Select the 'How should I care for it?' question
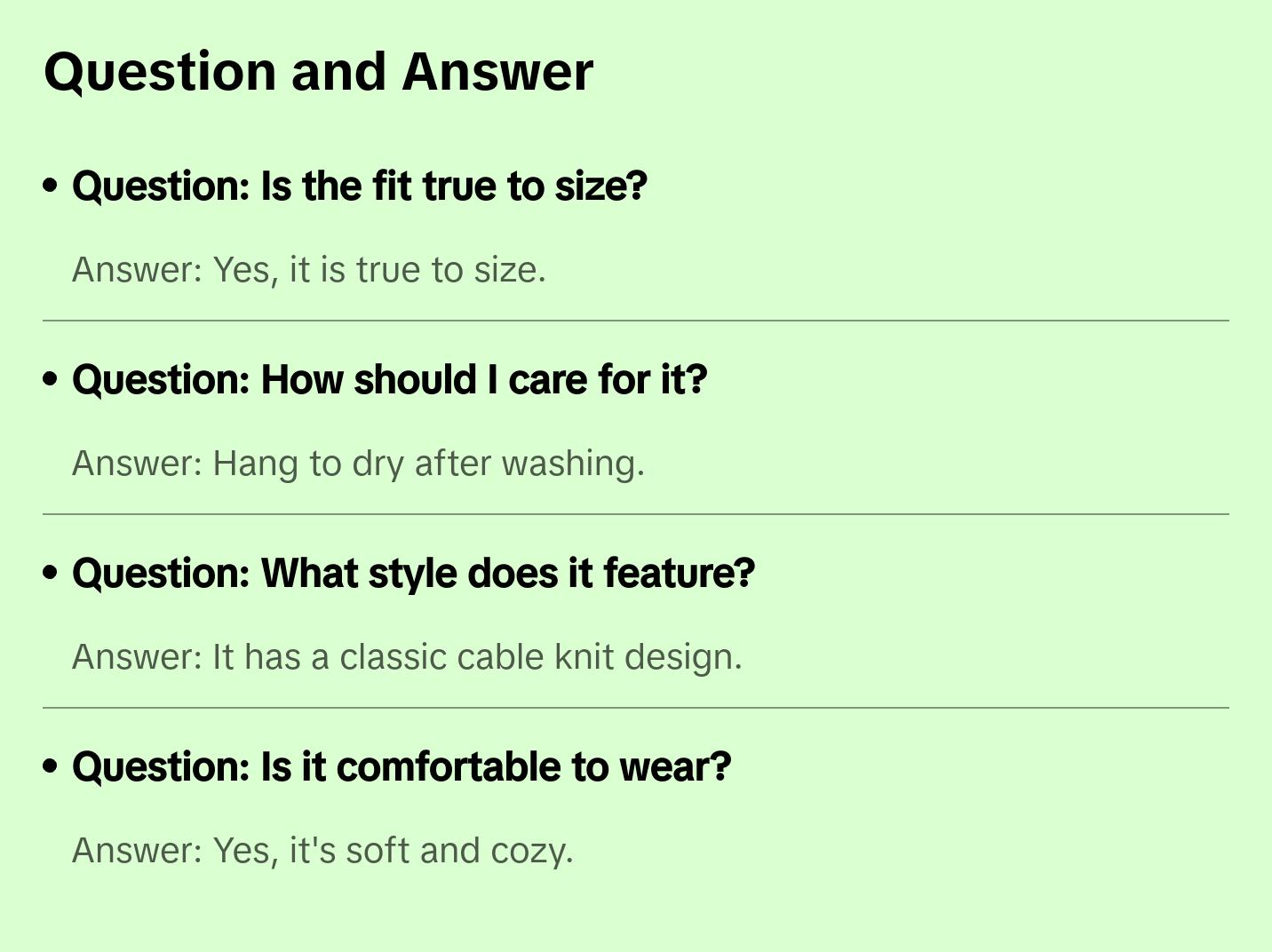 389,380
